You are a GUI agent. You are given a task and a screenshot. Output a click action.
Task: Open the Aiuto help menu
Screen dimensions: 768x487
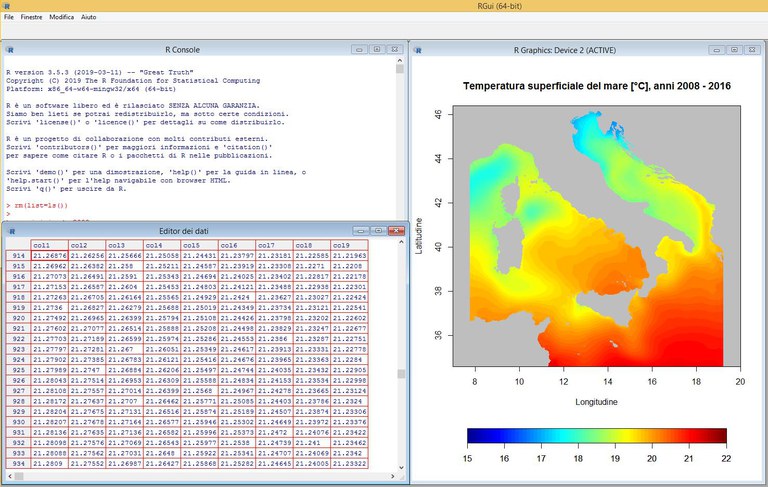click(x=89, y=18)
